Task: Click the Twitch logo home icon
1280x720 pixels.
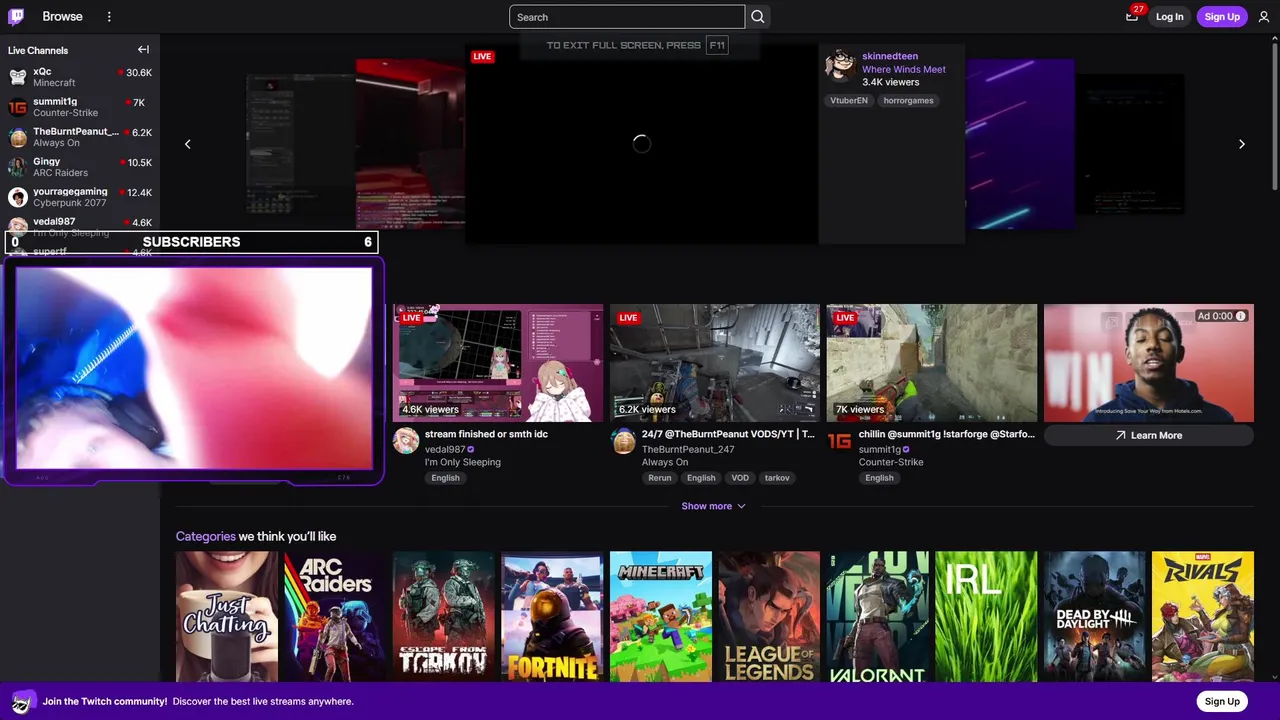Action: pyautogui.click(x=17, y=17)
